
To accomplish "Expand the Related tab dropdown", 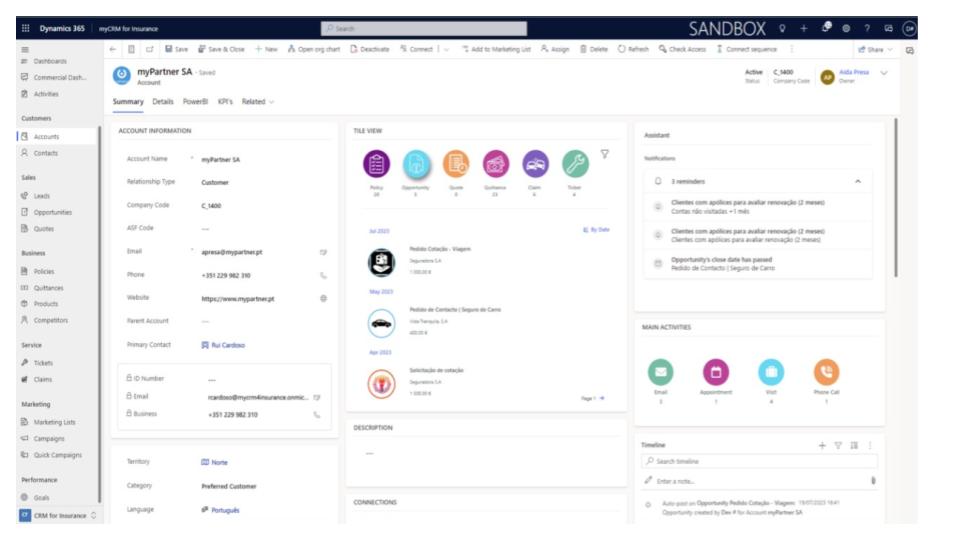I will tap(271, 102).
